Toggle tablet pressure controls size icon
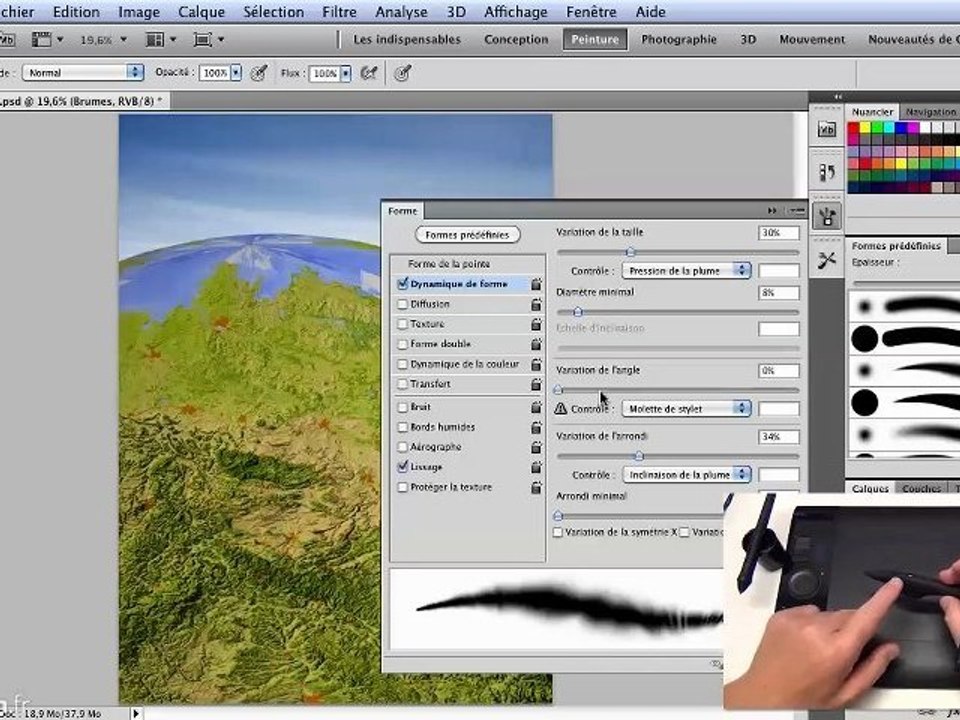 click(402, 73)
